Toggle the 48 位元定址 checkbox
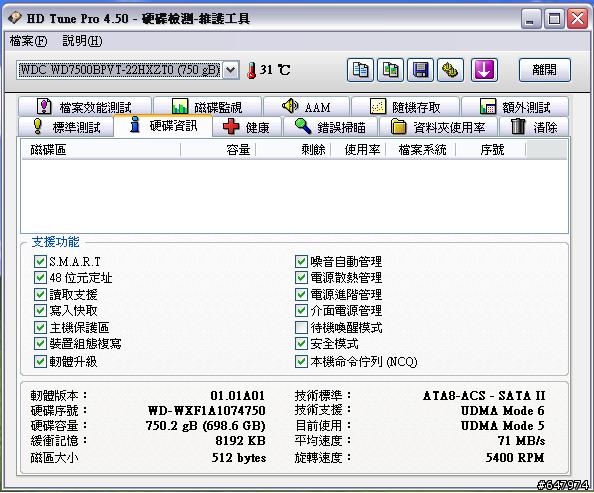 tap(40, 277)
